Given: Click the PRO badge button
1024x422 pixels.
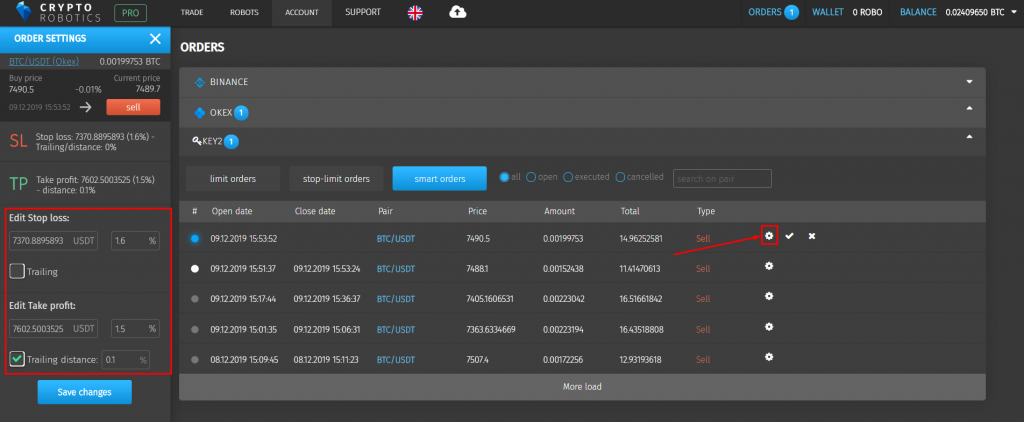Looking at the screenshot, I should click(131, 12).
